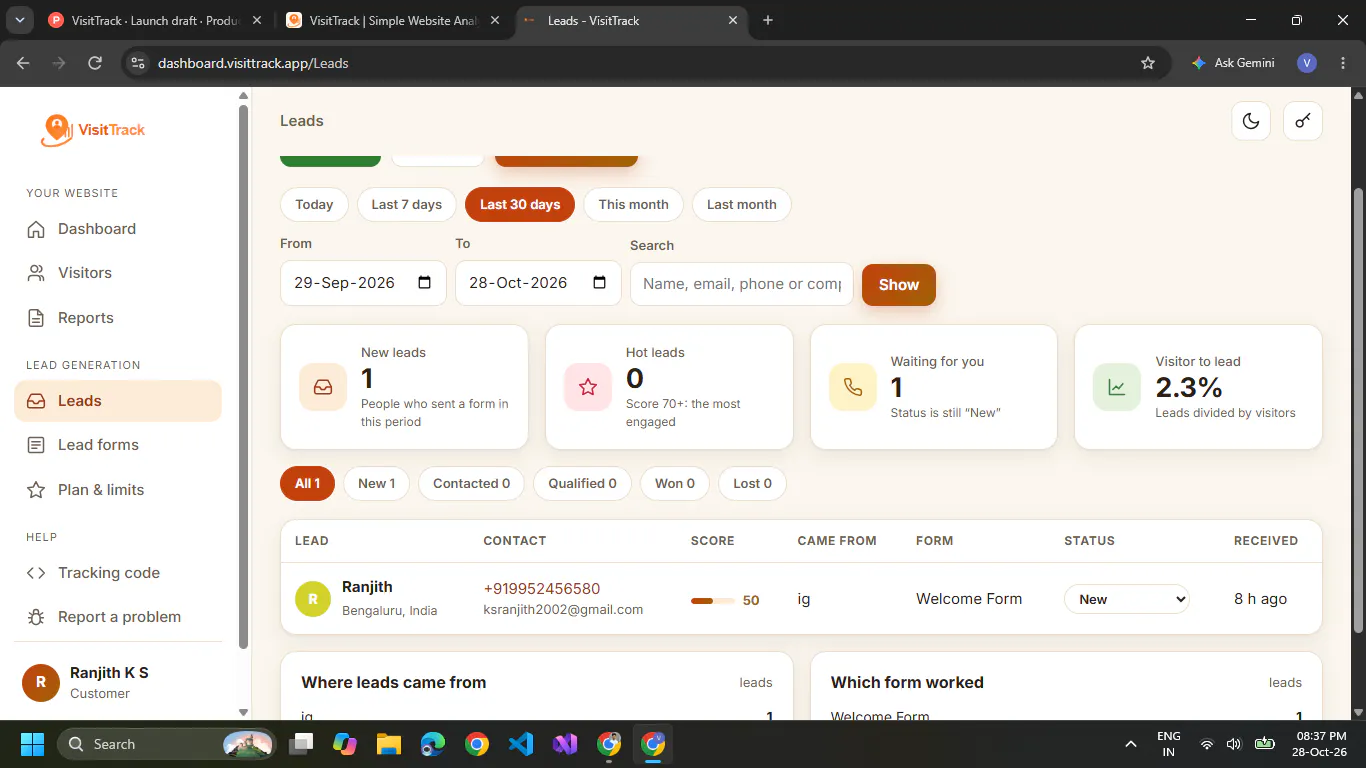Open the Chrome three-dot menu

[x=1342, y=63]
